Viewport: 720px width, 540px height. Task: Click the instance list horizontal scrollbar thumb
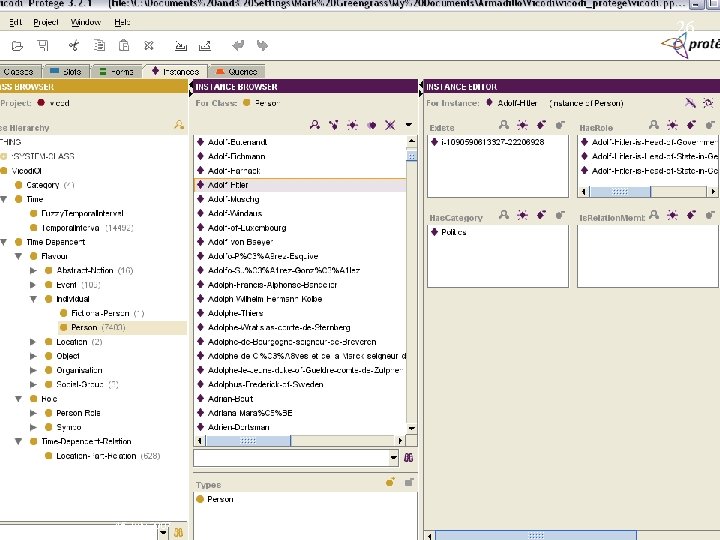coord(248,441)
